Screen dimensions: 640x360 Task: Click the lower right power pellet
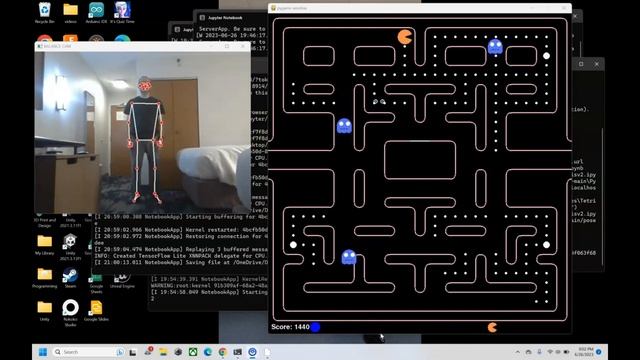click(x=546, y=245)
